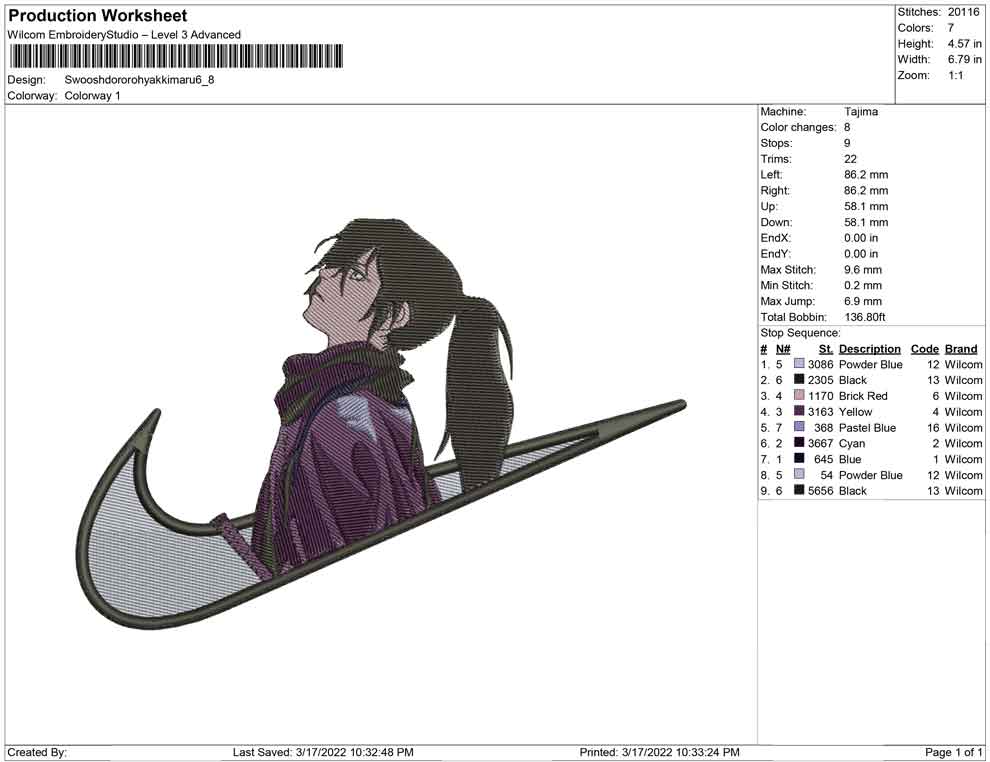Viewport: 990px width, 762px height.
Task: Click the 3667 Cyan color swatch
Action: point(799,443)
